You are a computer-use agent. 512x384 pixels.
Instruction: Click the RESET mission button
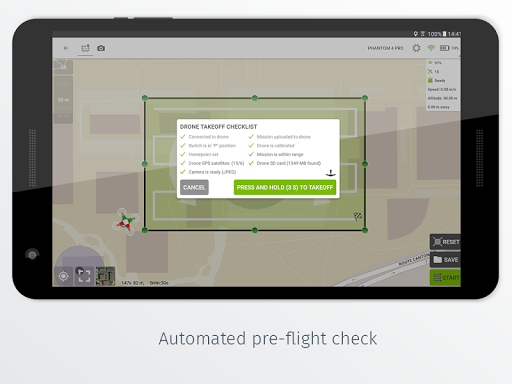click(446, 242)
